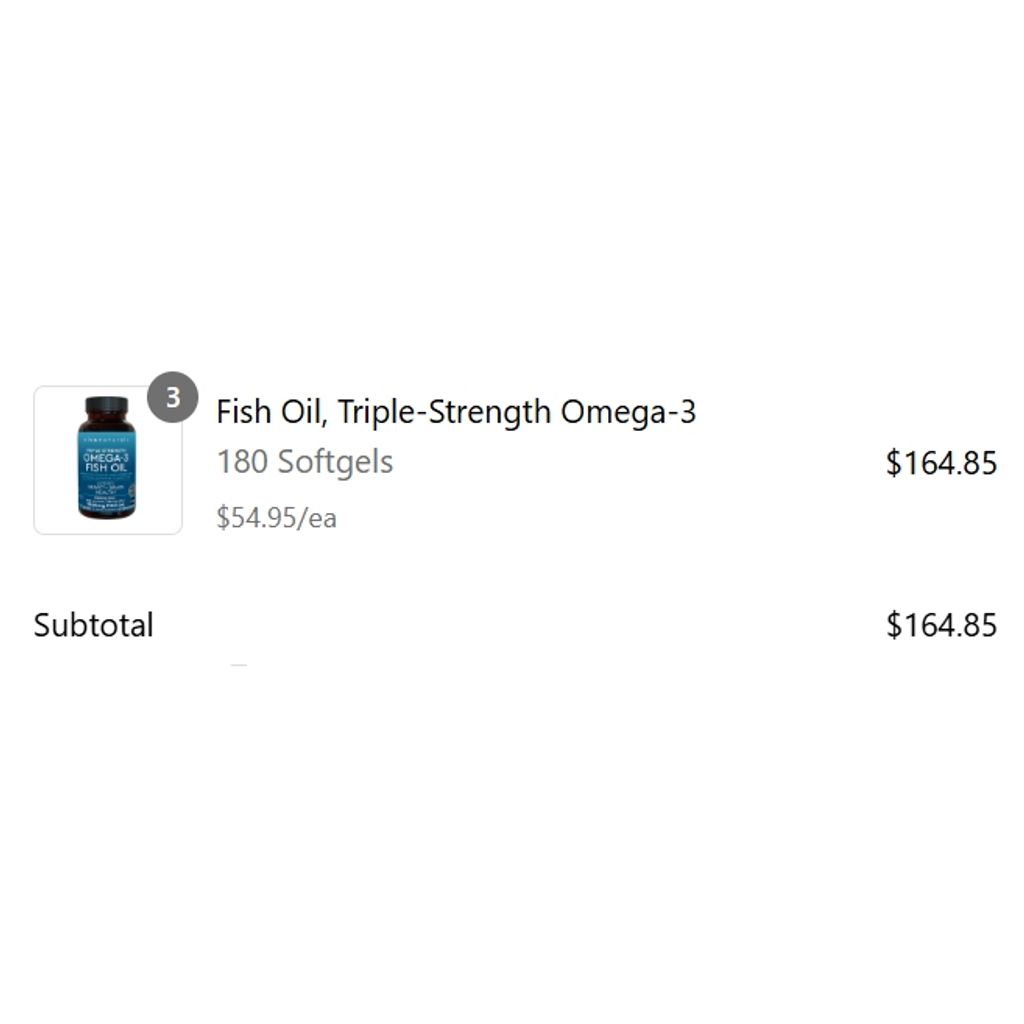The height and width of the screenshot is (1024, 1024).
Task: Click the word Softgels below the title
Action: point(335,462)
